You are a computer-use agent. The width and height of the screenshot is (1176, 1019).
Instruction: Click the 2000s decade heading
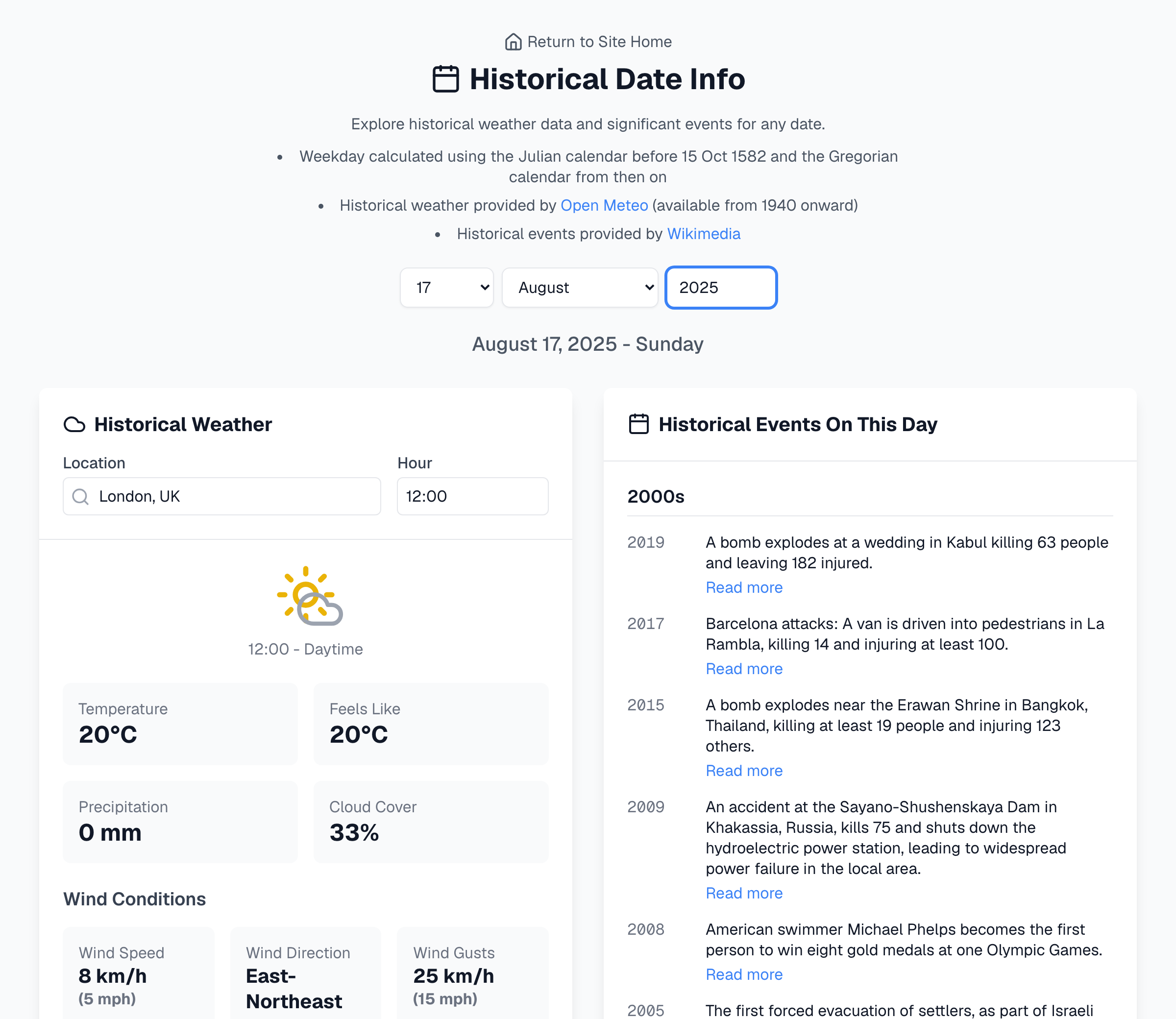[x=656, y=496]
